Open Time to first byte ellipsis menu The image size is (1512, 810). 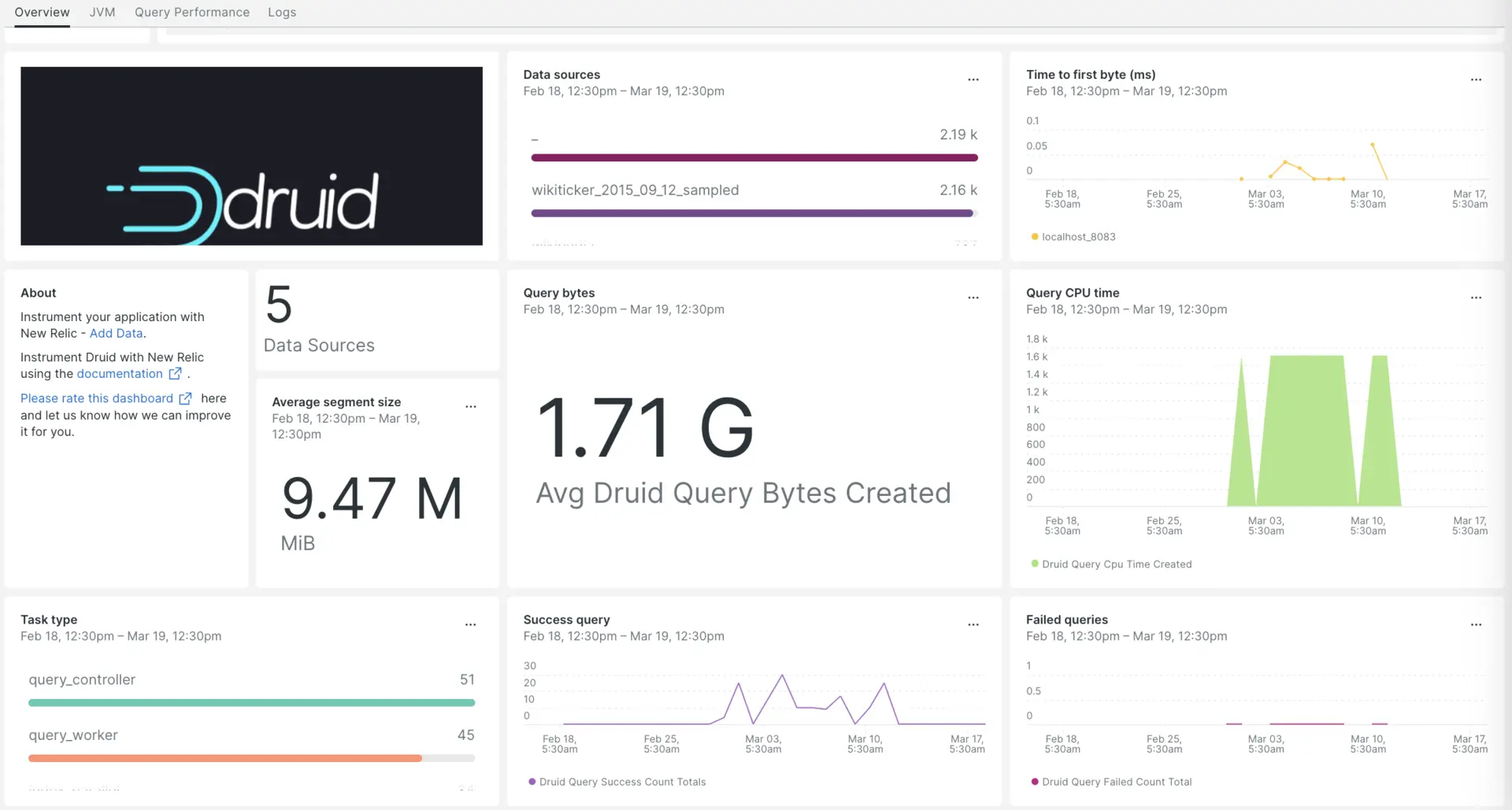[x=1475, y=80]
